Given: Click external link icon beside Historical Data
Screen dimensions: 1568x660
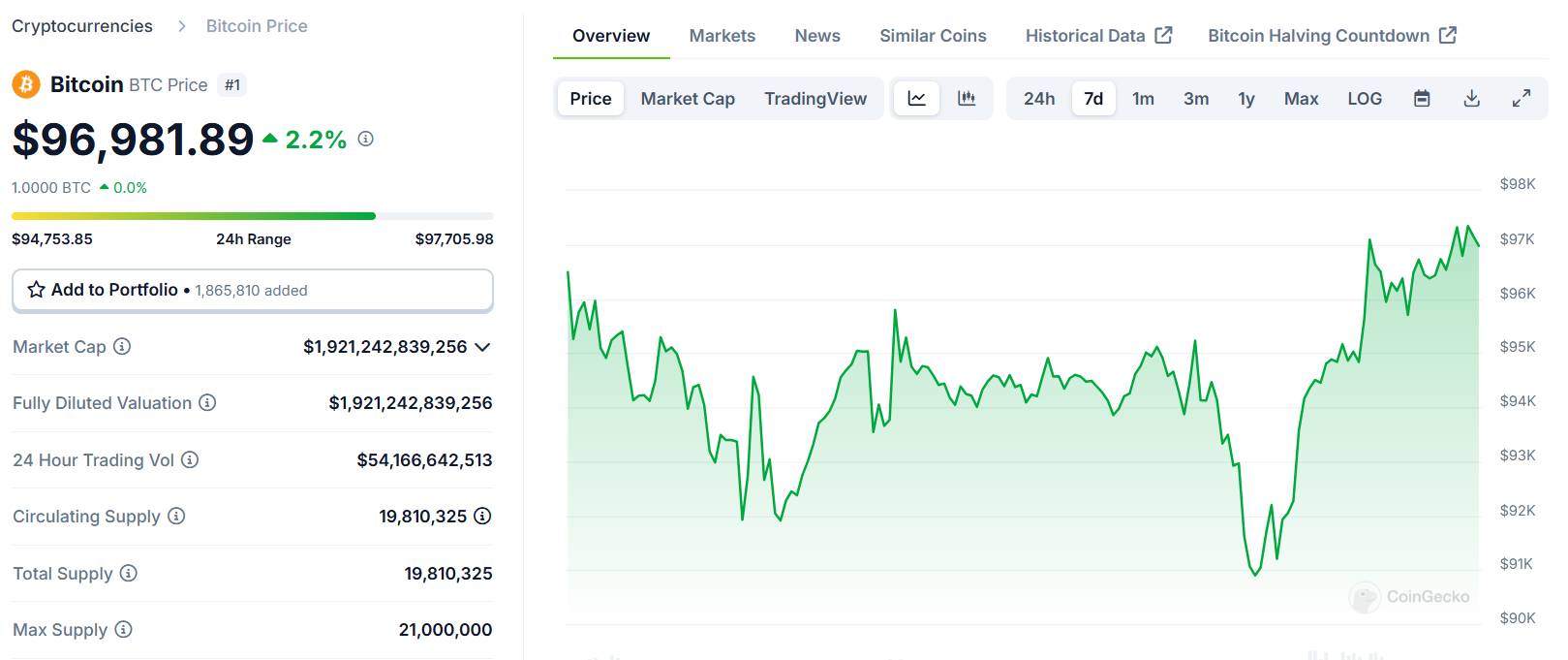Looking at the screenshot, I should tap(1163, 35).
